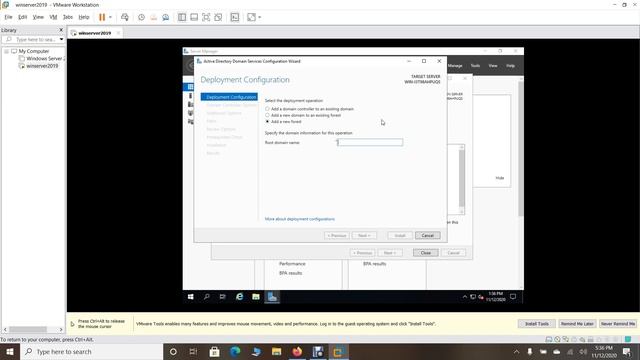Click the orange Pause VM toolbar button
Image resolution: width=640 pixels, height=360 pixels.
pos(102,17)
